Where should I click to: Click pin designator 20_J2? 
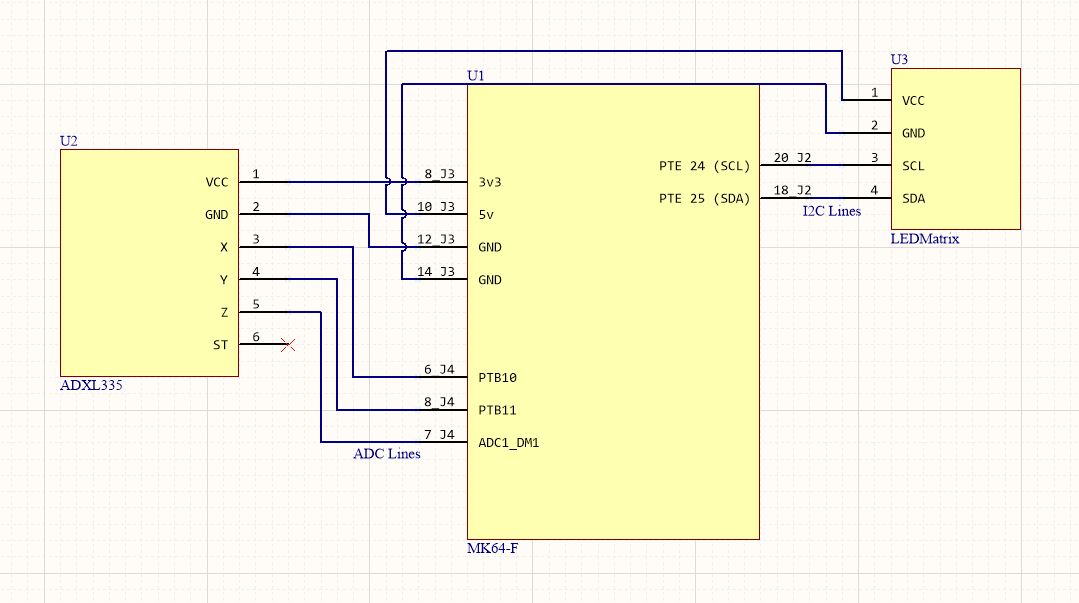coord(793,158)
